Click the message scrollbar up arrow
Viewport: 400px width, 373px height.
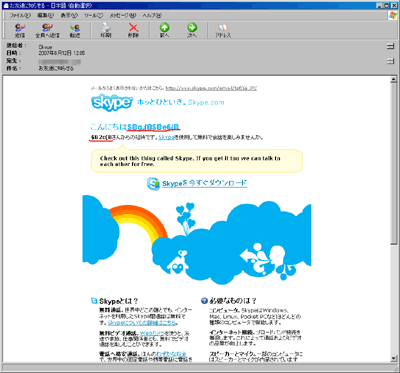(x=394, y=79)
